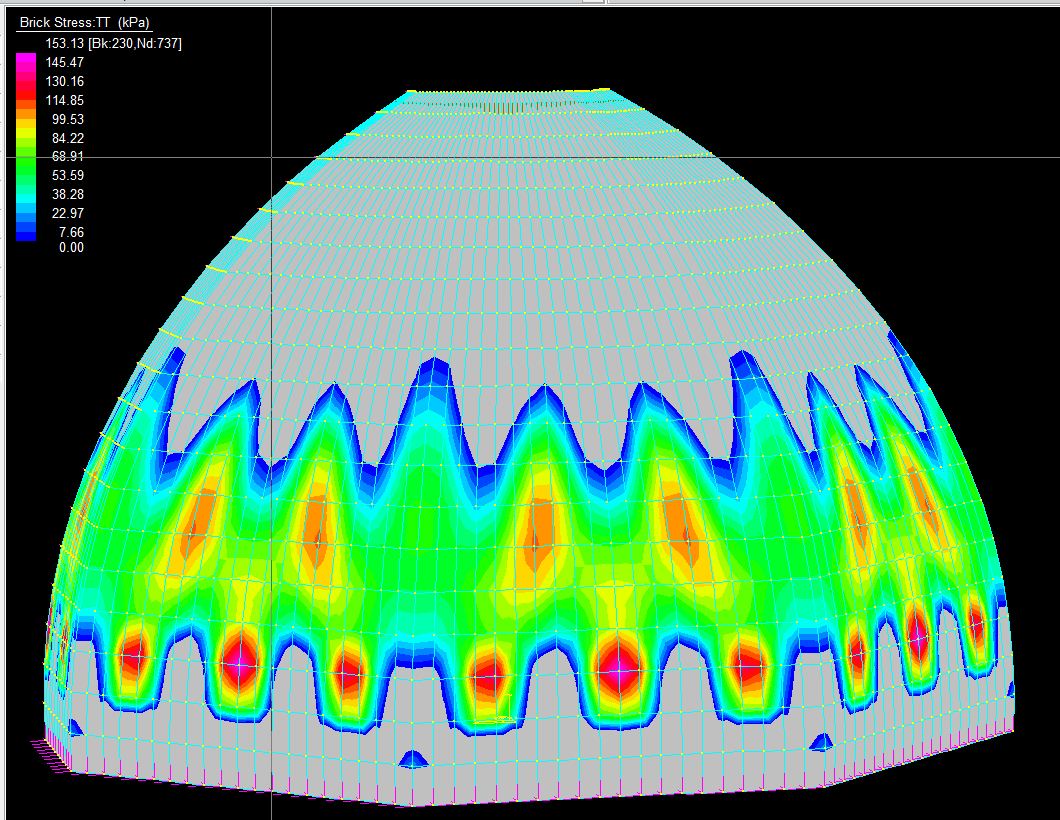Select the rightmost red hotspot in lower row
The width and height of the screenshot is (1060, 820).
pyautogui.click(x=977, y=625)
